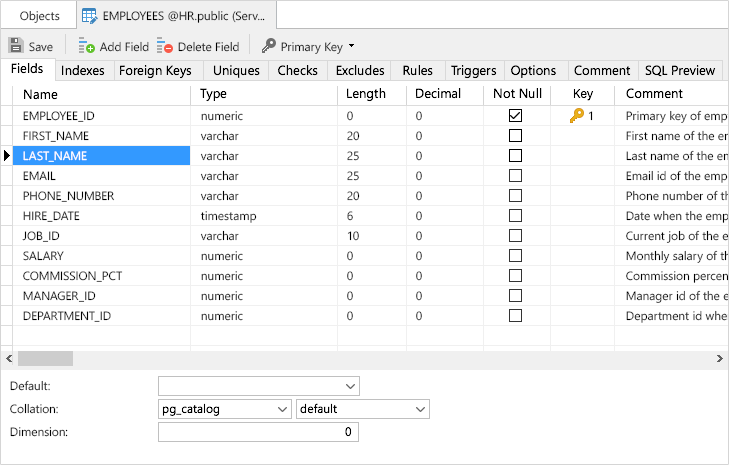The image size is (729, 465).
Task: Switch to the Objects tab
Action: 40,16
